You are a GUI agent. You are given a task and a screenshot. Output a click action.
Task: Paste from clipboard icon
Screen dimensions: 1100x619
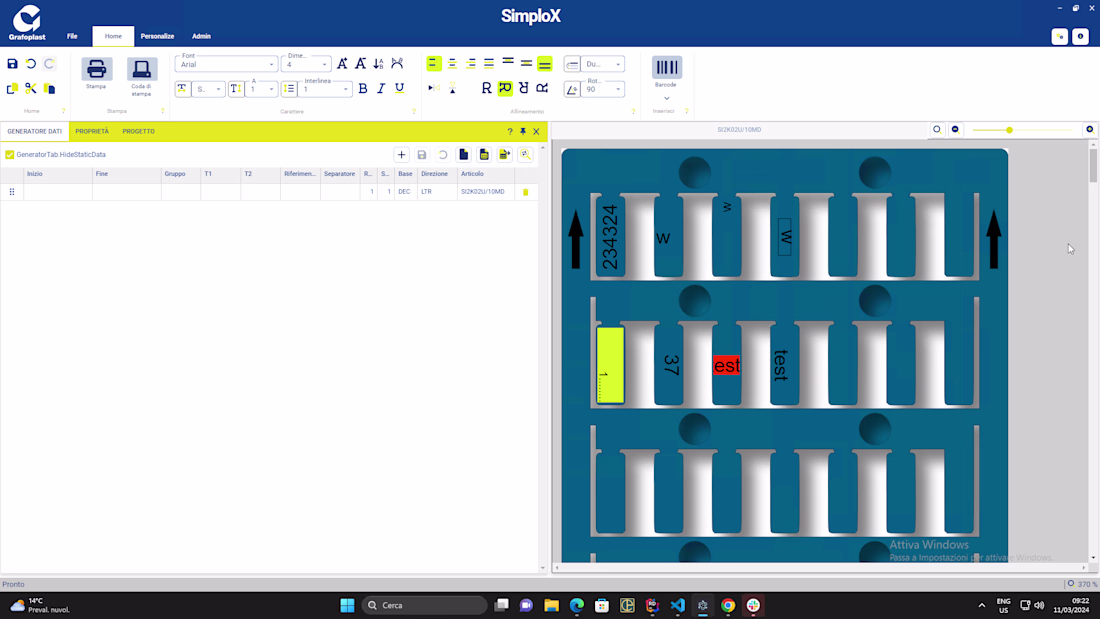[x=49, y=88]
